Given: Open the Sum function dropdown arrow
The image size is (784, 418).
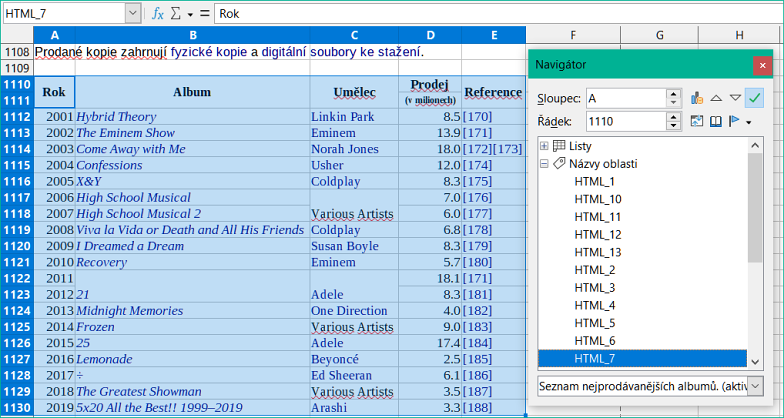Looking at the screenshot, I should [x=190, y=14].
